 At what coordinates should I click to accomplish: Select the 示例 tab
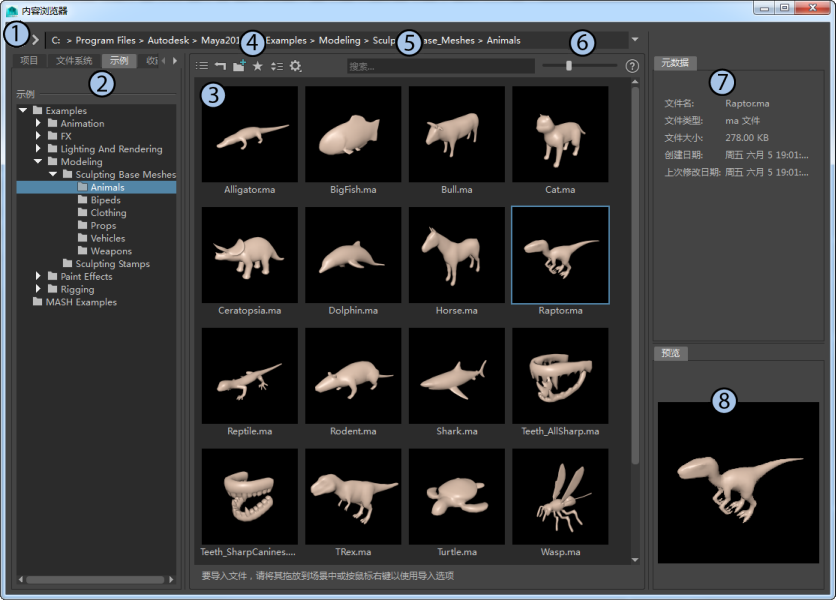click(x=119, y=60)
